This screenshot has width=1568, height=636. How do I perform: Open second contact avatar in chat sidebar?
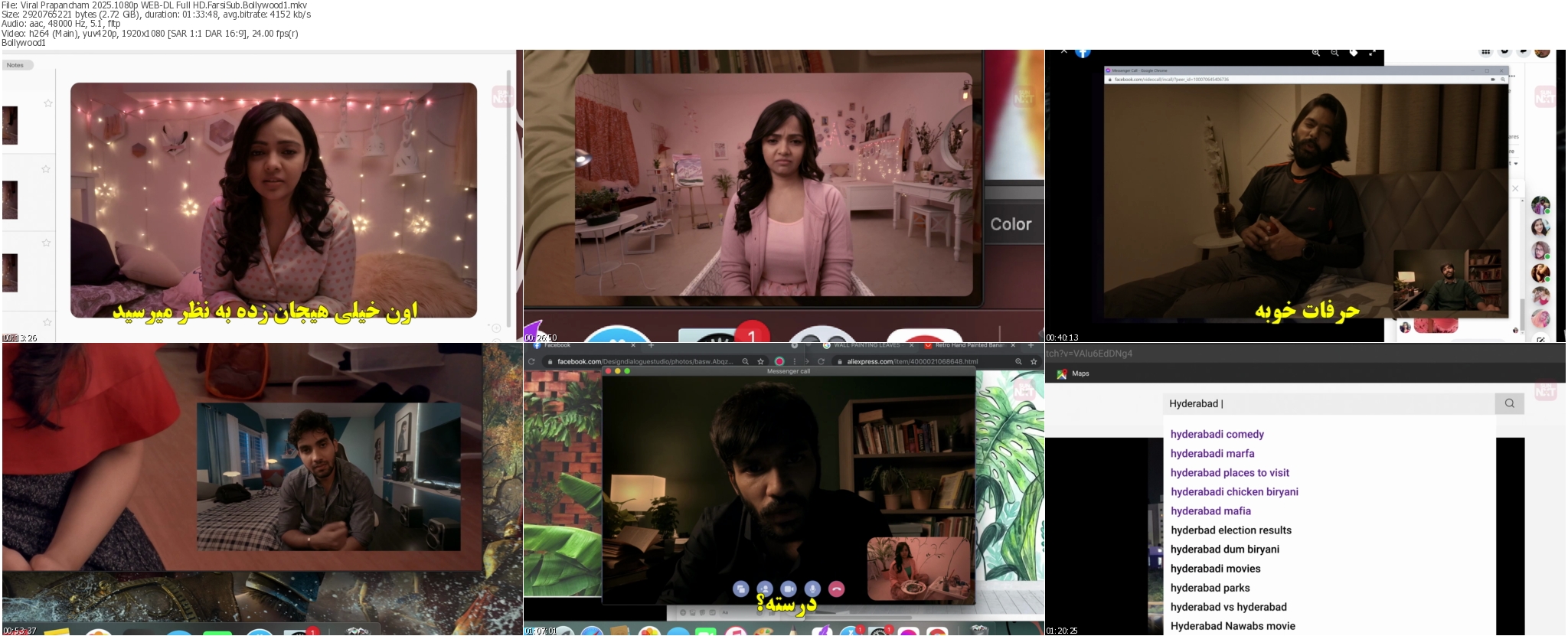point(1540,227)
